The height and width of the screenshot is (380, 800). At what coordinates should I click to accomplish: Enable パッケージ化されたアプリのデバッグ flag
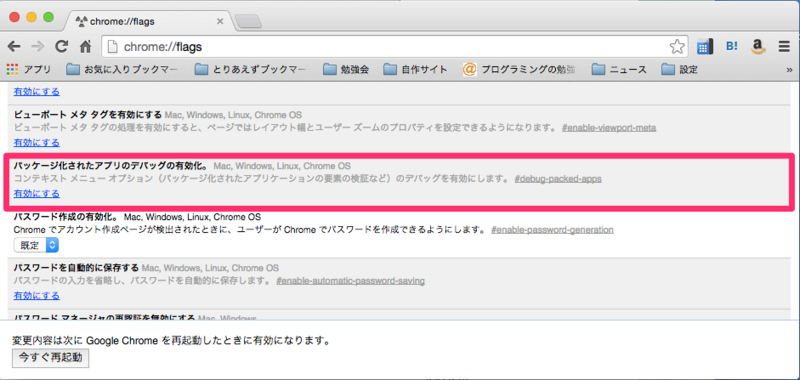[x=37, y=194]
